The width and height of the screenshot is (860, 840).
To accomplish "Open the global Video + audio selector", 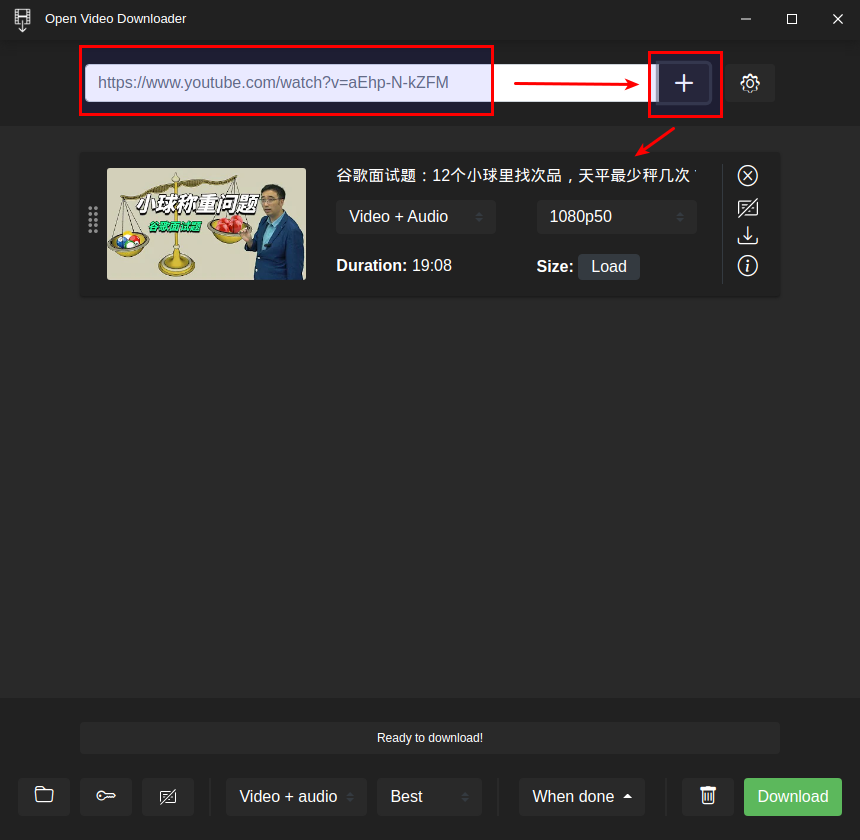I will [x=296, y=796].
